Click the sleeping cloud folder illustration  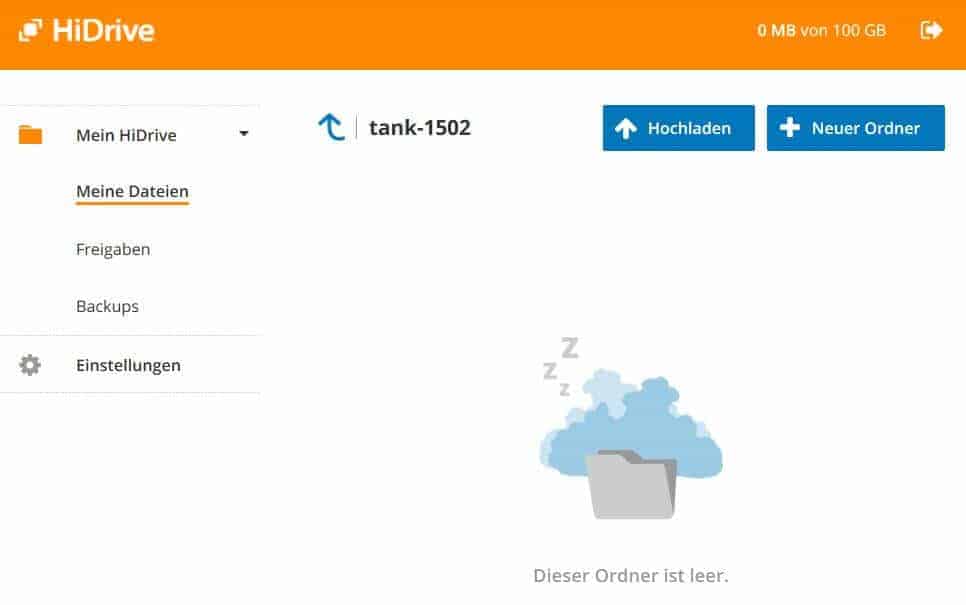pos(630,428)
